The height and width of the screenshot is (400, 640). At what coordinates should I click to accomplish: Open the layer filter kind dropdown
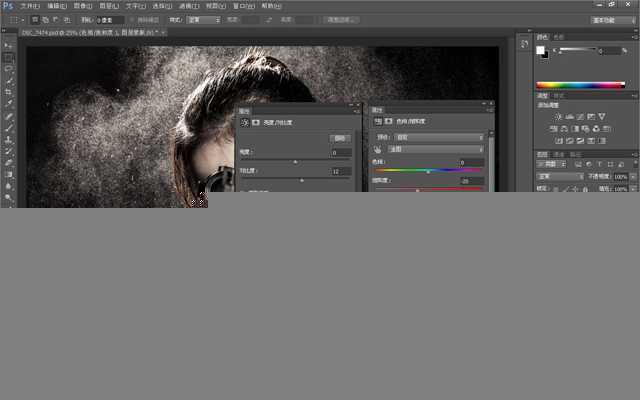click(x=552, y=164)
